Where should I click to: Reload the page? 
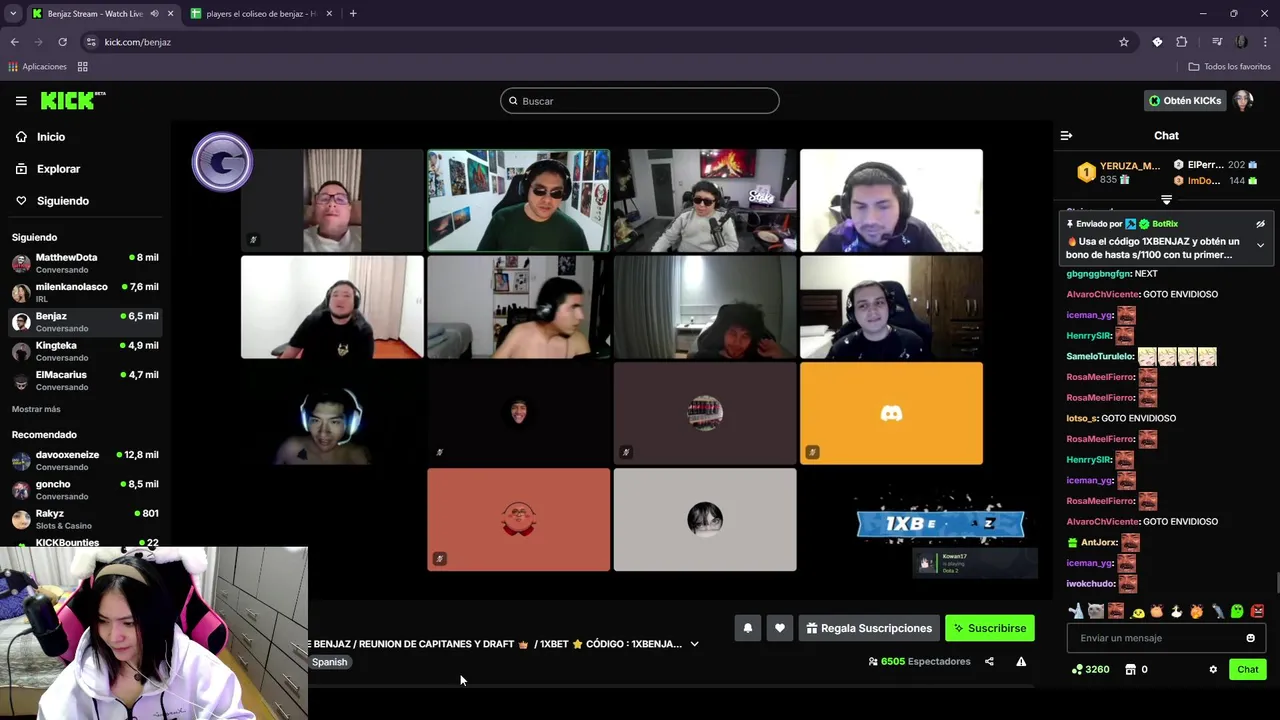click(62, 42)
